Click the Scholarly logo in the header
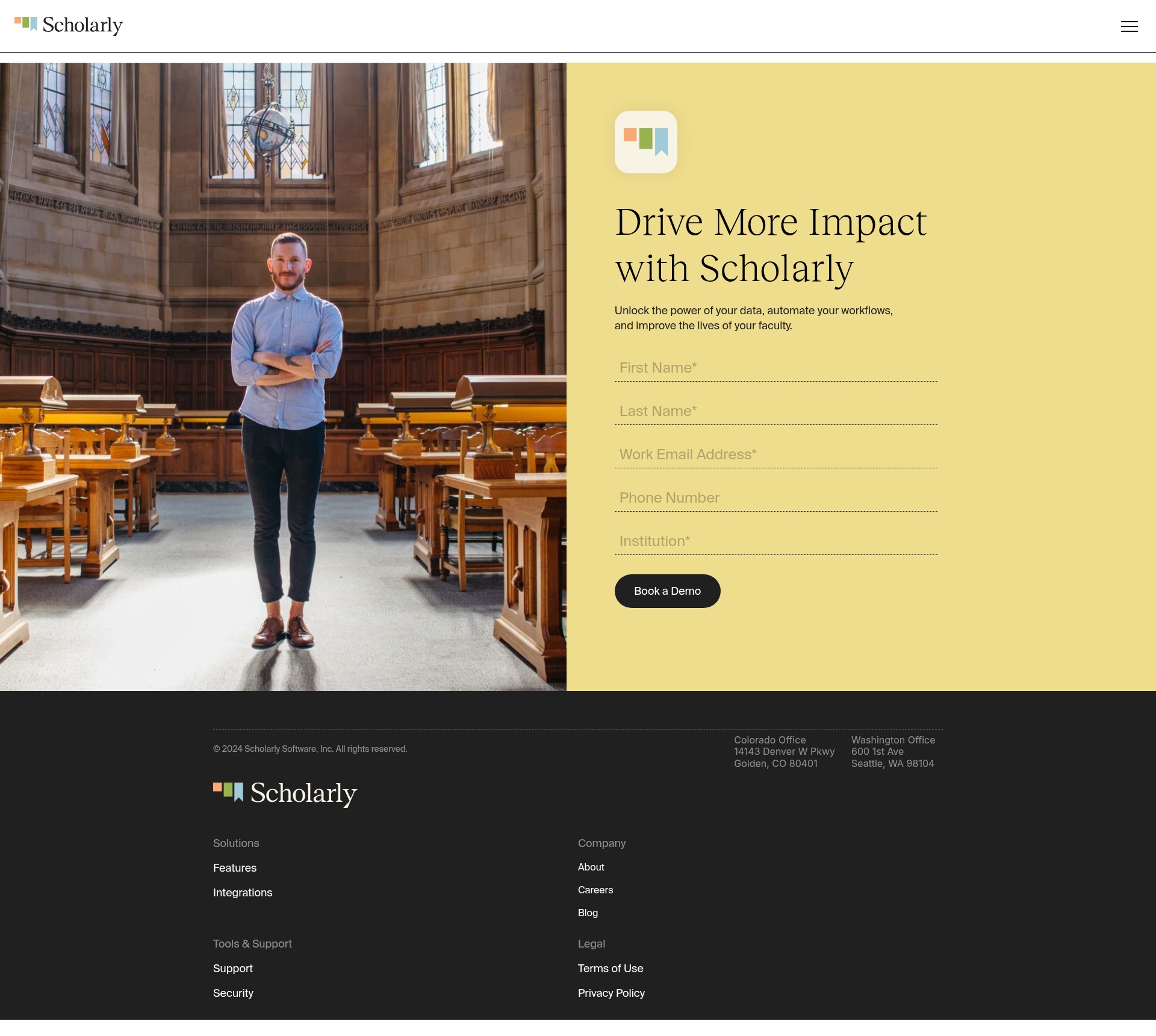 (x=69, y=25)
